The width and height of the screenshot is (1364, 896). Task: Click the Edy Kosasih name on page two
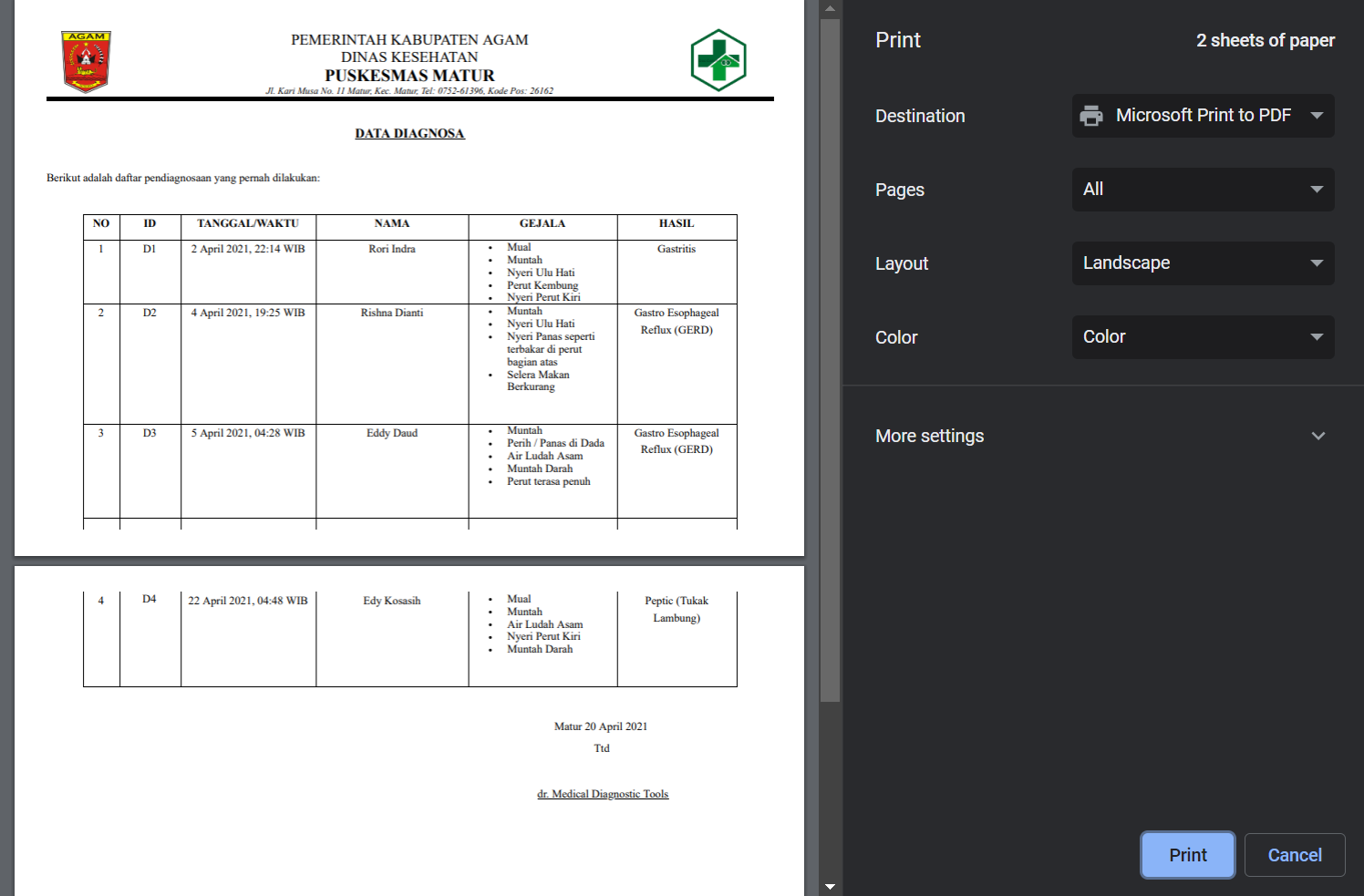pos(392,601)
